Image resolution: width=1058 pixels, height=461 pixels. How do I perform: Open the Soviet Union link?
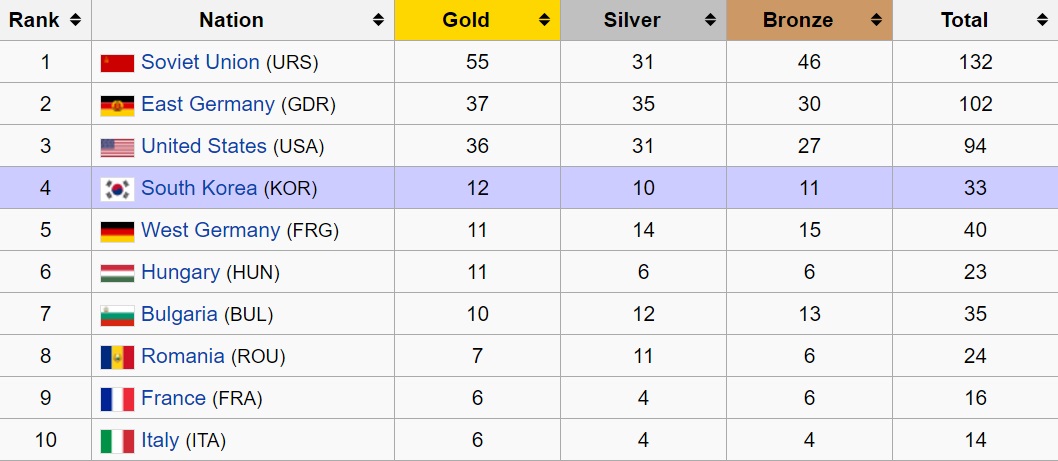[200, 62]
